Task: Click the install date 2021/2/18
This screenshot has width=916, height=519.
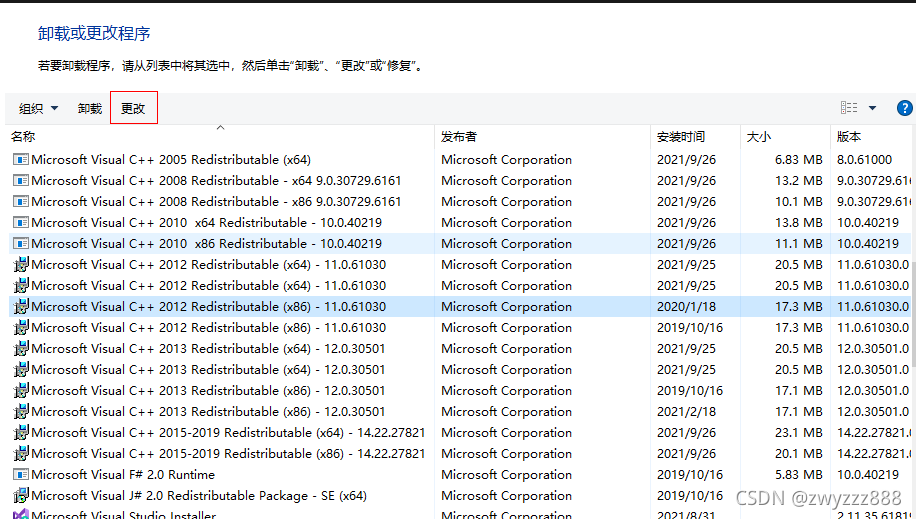Action: [x=686, y=411]
